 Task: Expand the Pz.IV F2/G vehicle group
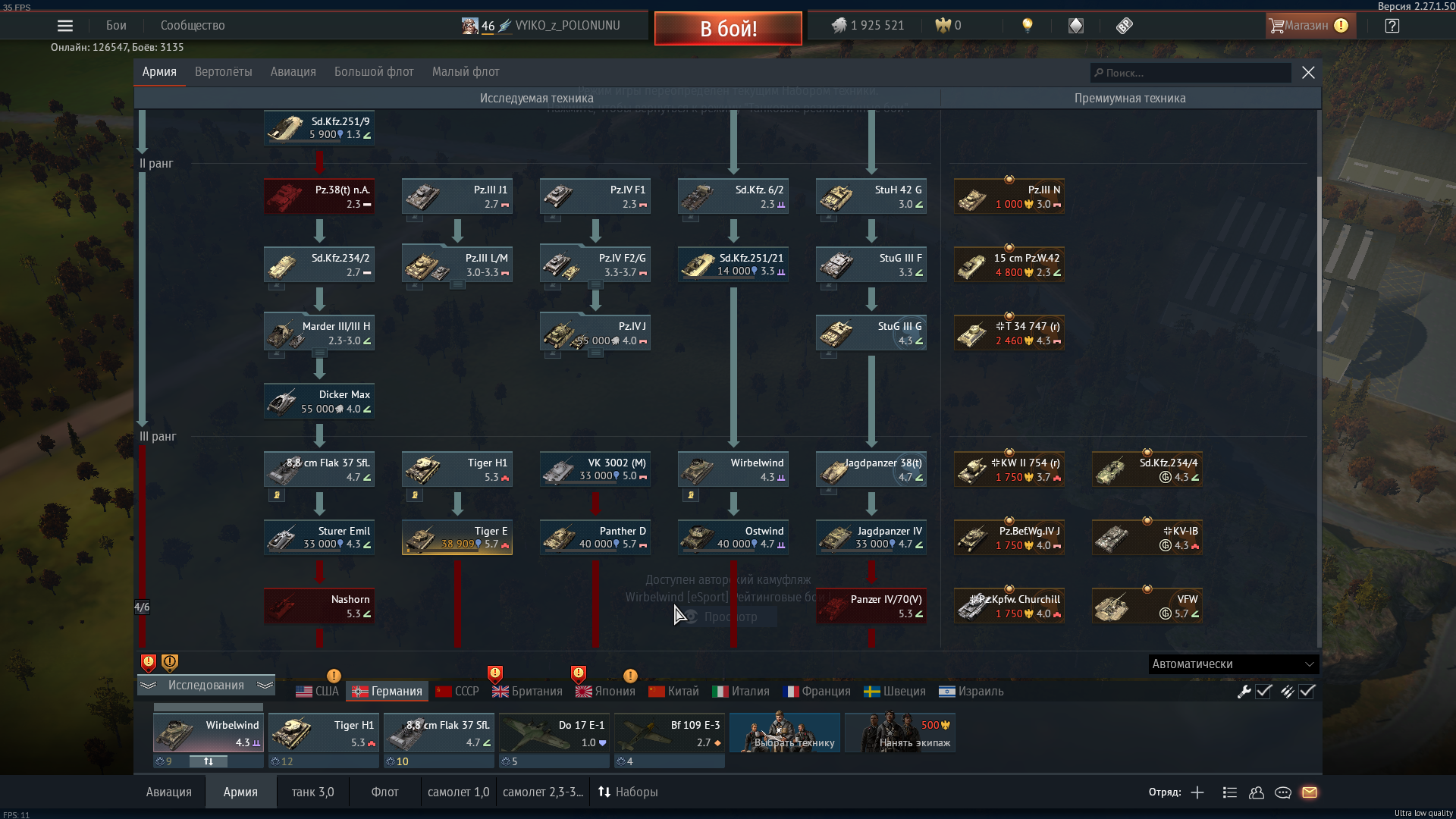[x=595, y=285]
